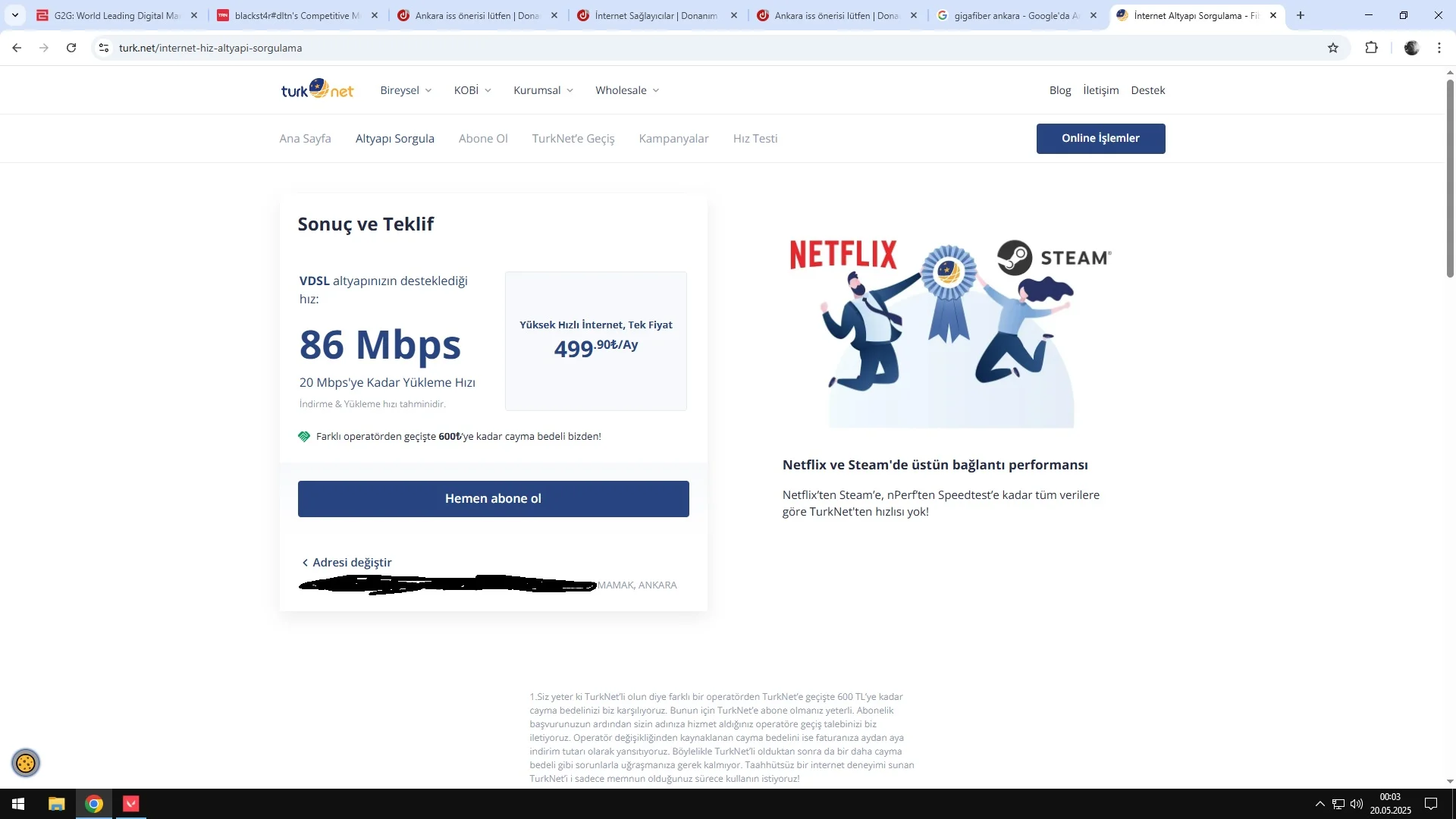The image size is (1456, 819).
Task: Bookmark this page with the star icon
Action: pos(1333,48)
